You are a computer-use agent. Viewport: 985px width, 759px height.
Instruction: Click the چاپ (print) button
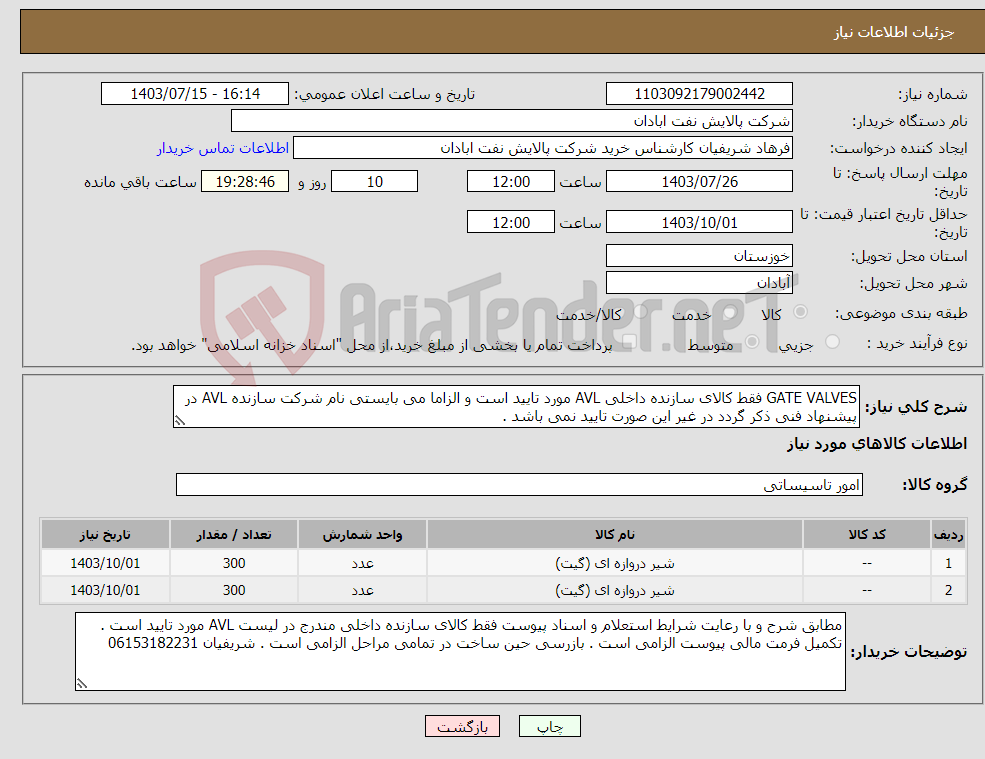coord(550,726)
